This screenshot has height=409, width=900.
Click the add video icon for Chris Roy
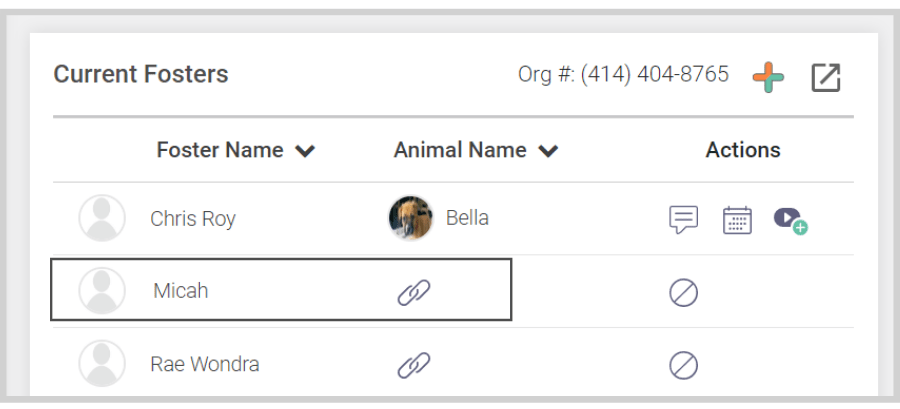pyautogui.click(x=790, y=221)
